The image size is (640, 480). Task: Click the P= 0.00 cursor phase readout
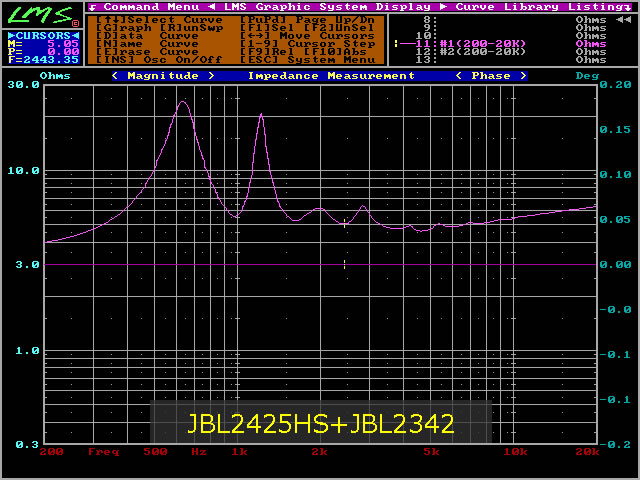[43, 52]
